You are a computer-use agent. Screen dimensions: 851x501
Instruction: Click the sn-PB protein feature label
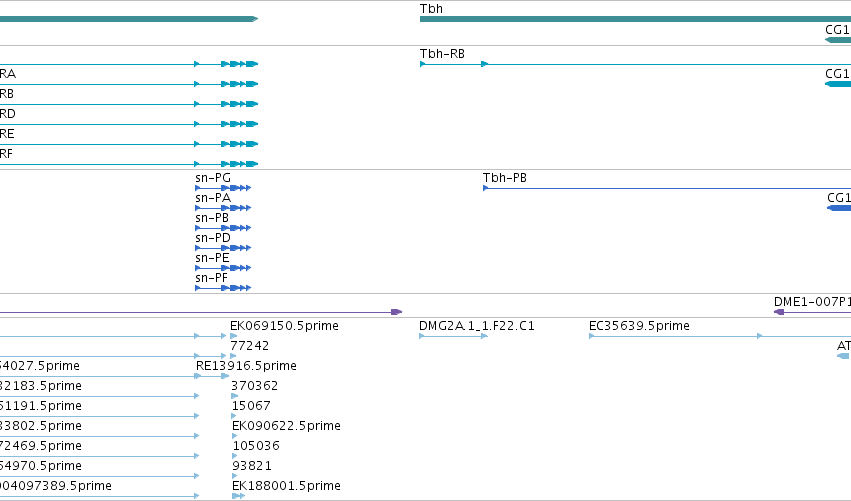(x=212, y=218)
